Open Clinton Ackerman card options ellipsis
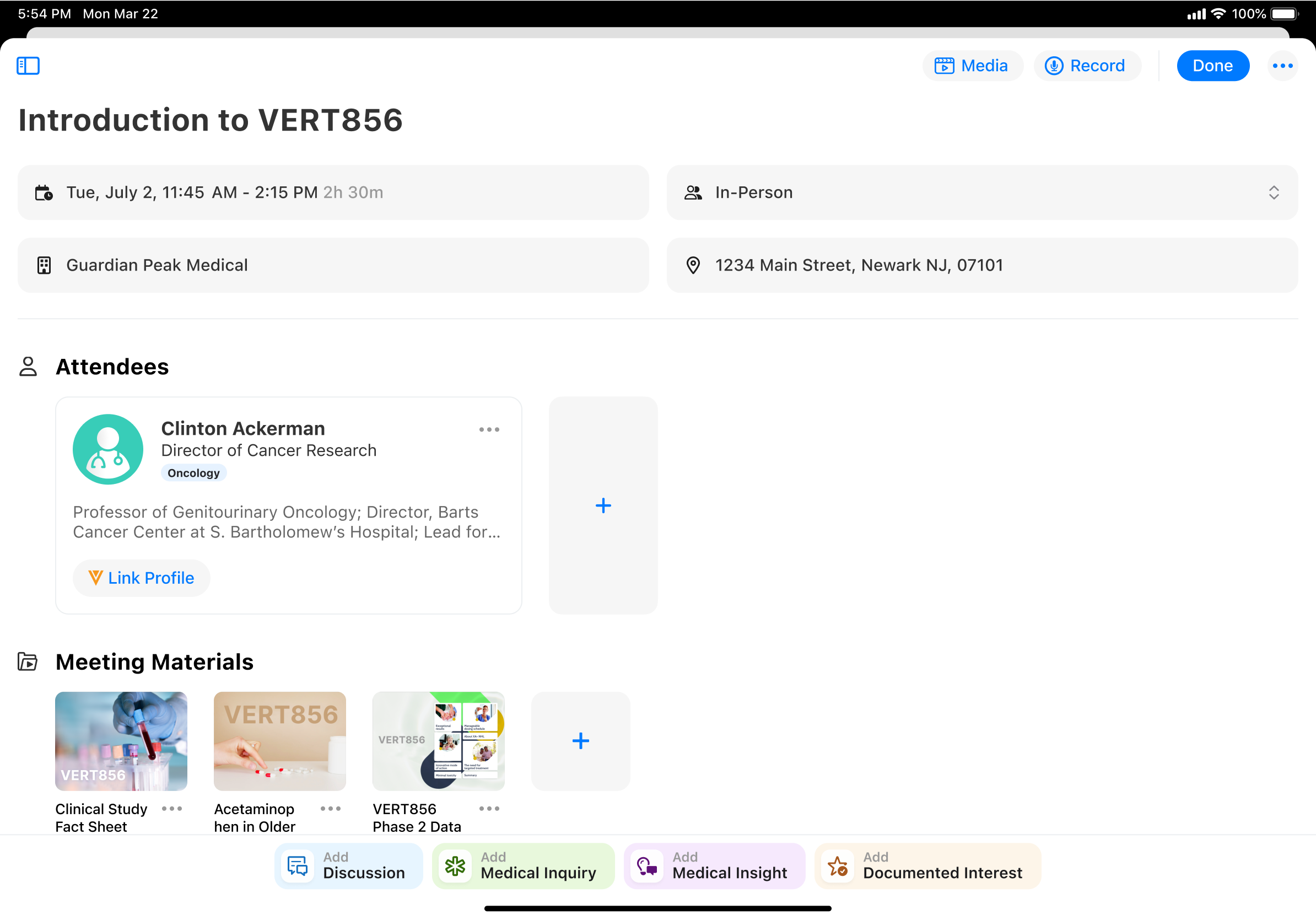Screen dimensions: 1316x920 pos(489,429)
